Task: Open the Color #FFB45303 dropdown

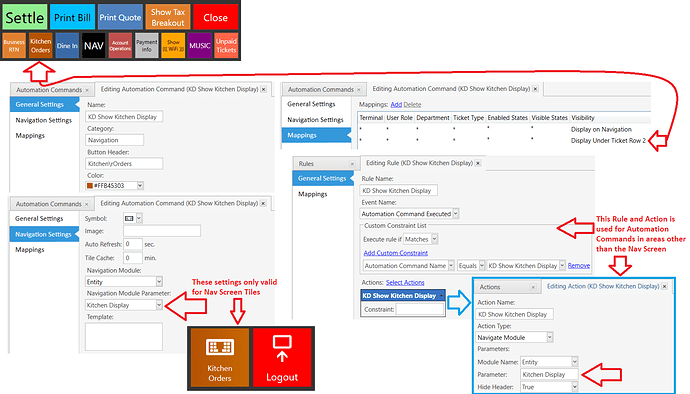Action: tap(140, 185)
